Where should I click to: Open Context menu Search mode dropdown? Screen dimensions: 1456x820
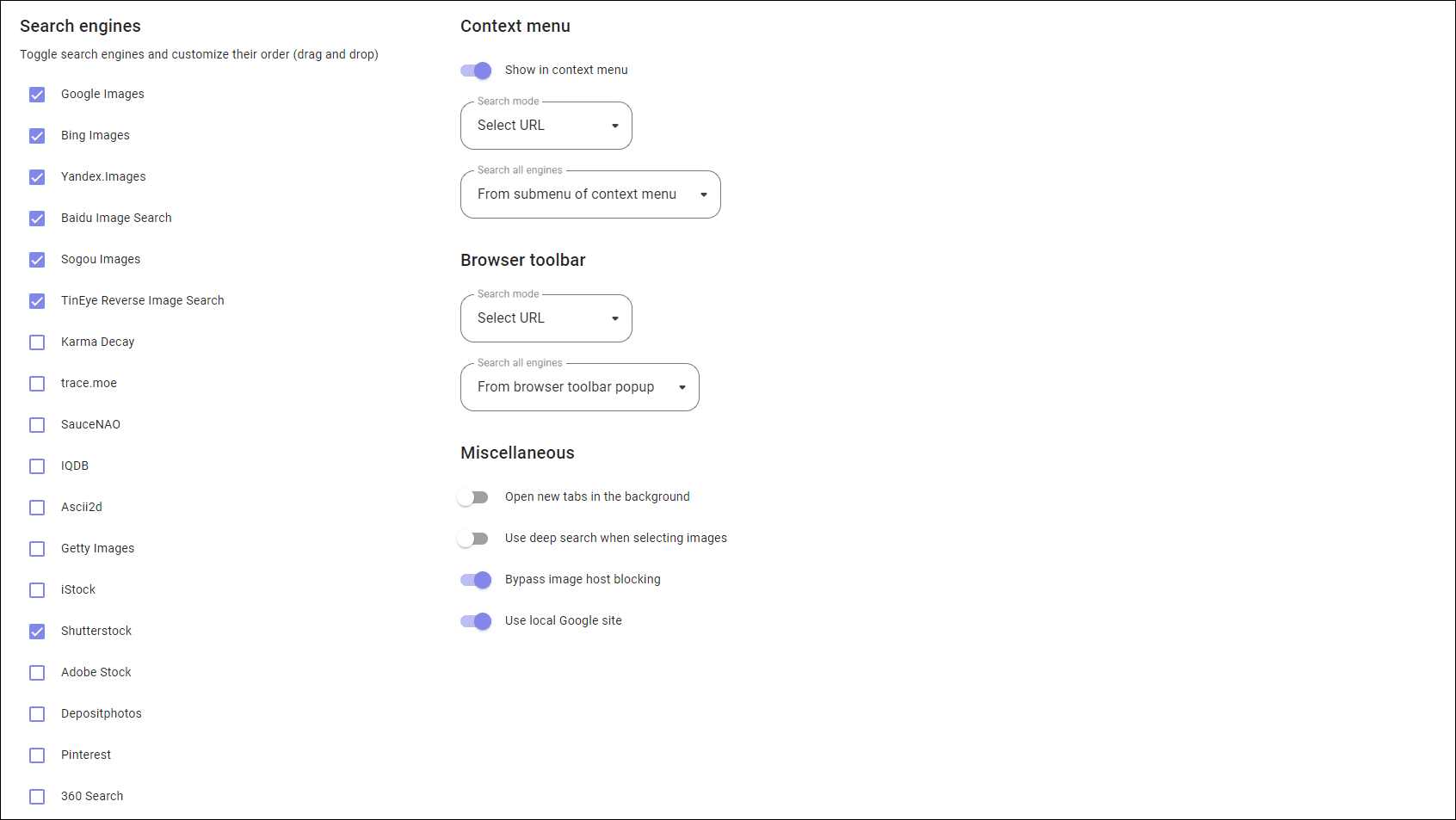pos(546,126)
